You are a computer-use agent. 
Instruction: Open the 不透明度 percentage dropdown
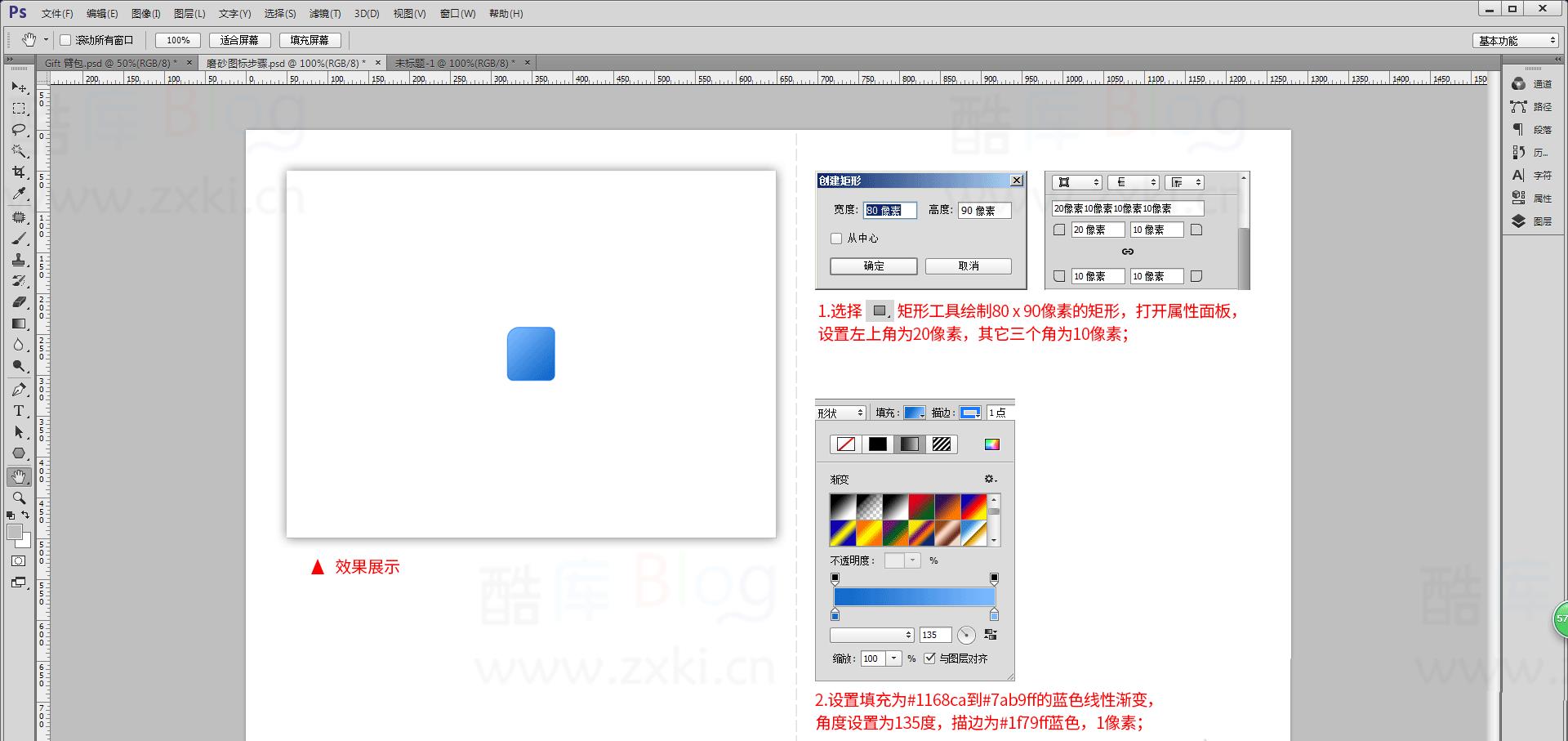[x=912, y=560]
